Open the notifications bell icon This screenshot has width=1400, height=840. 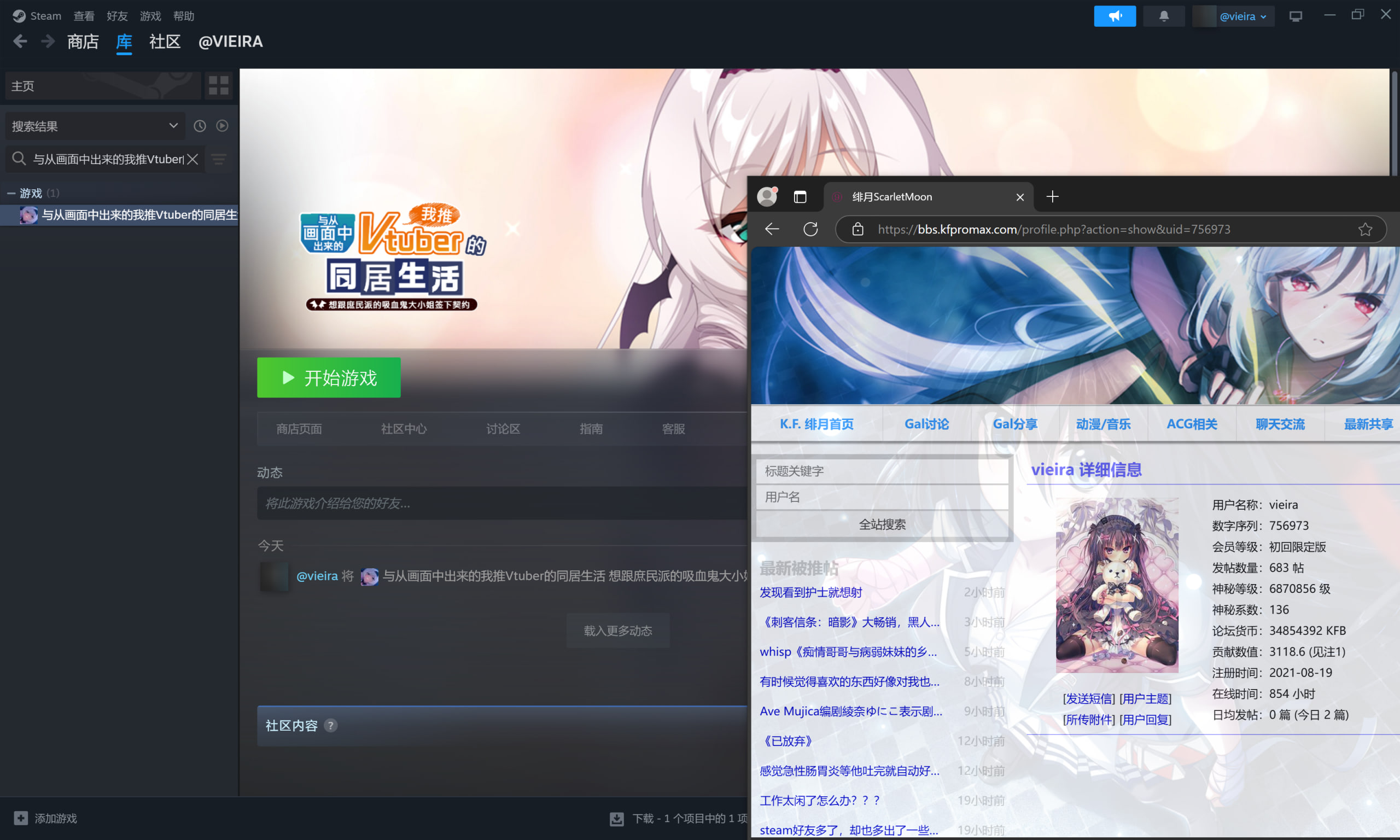coord(1163,16)
